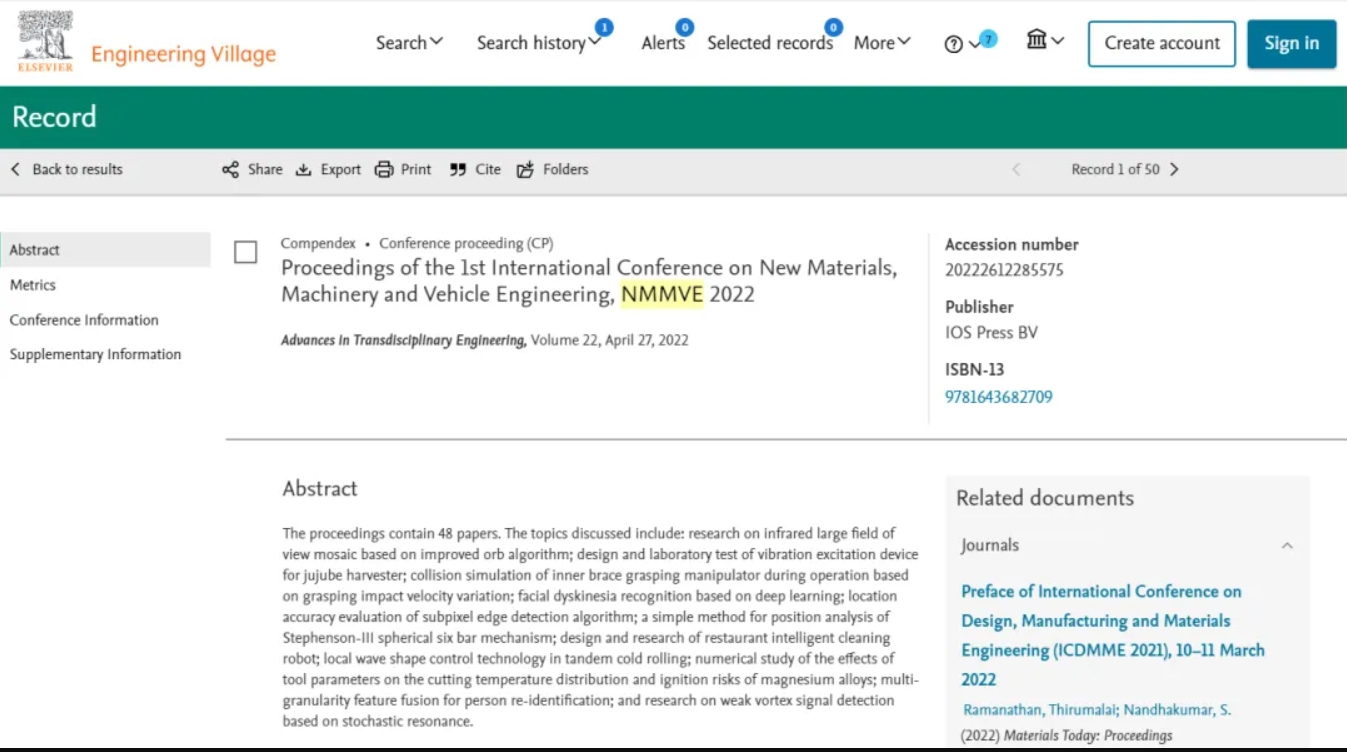Collapse the Journals section chevron
Image resolution: width=1347 pixels, height=752 pixels.
click(x=1287, y=546)
